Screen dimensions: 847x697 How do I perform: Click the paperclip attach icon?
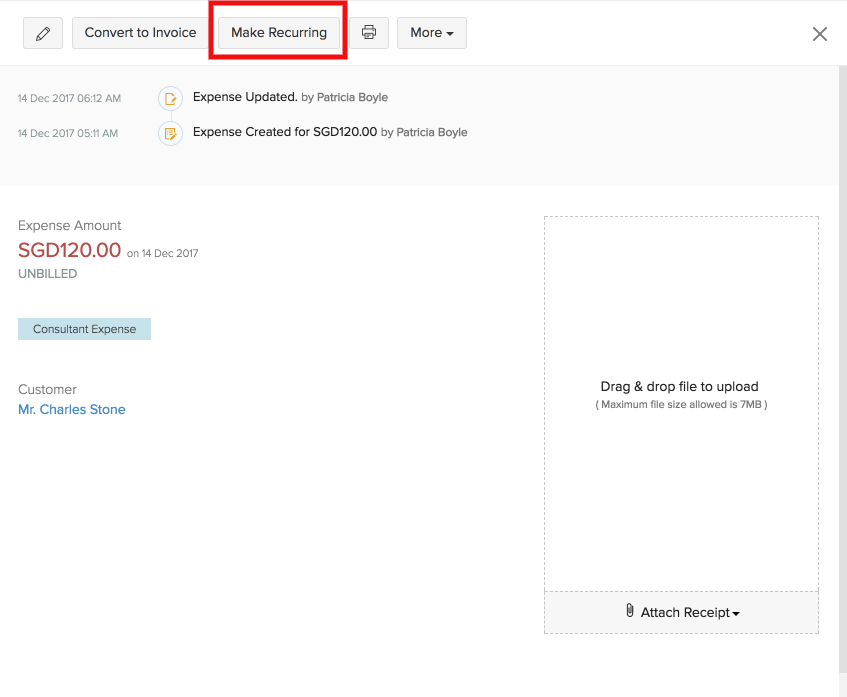pos(630,611)
